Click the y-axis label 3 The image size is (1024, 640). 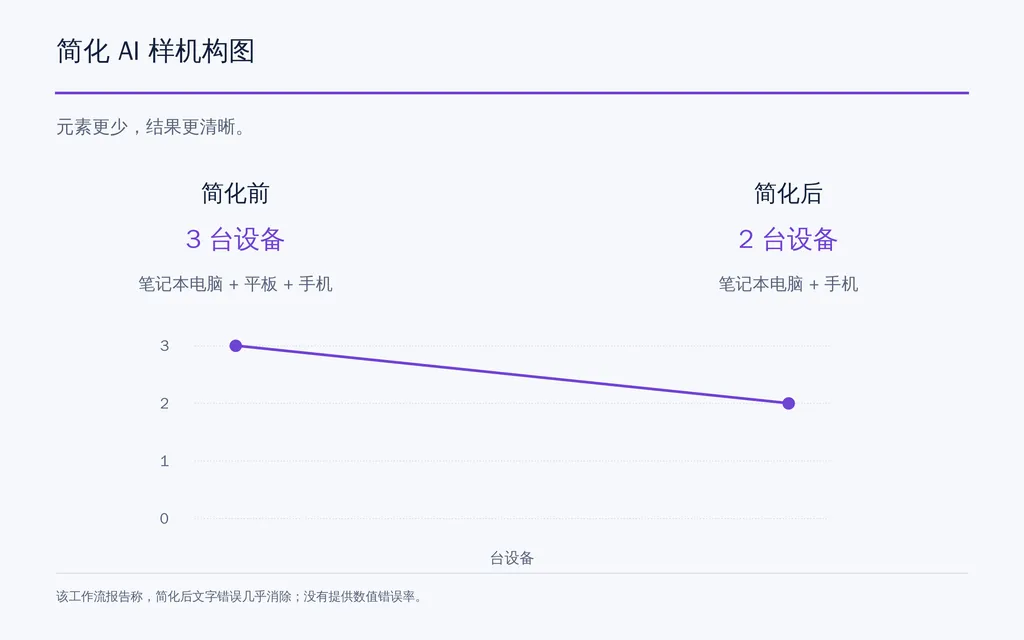coord(165,345)
